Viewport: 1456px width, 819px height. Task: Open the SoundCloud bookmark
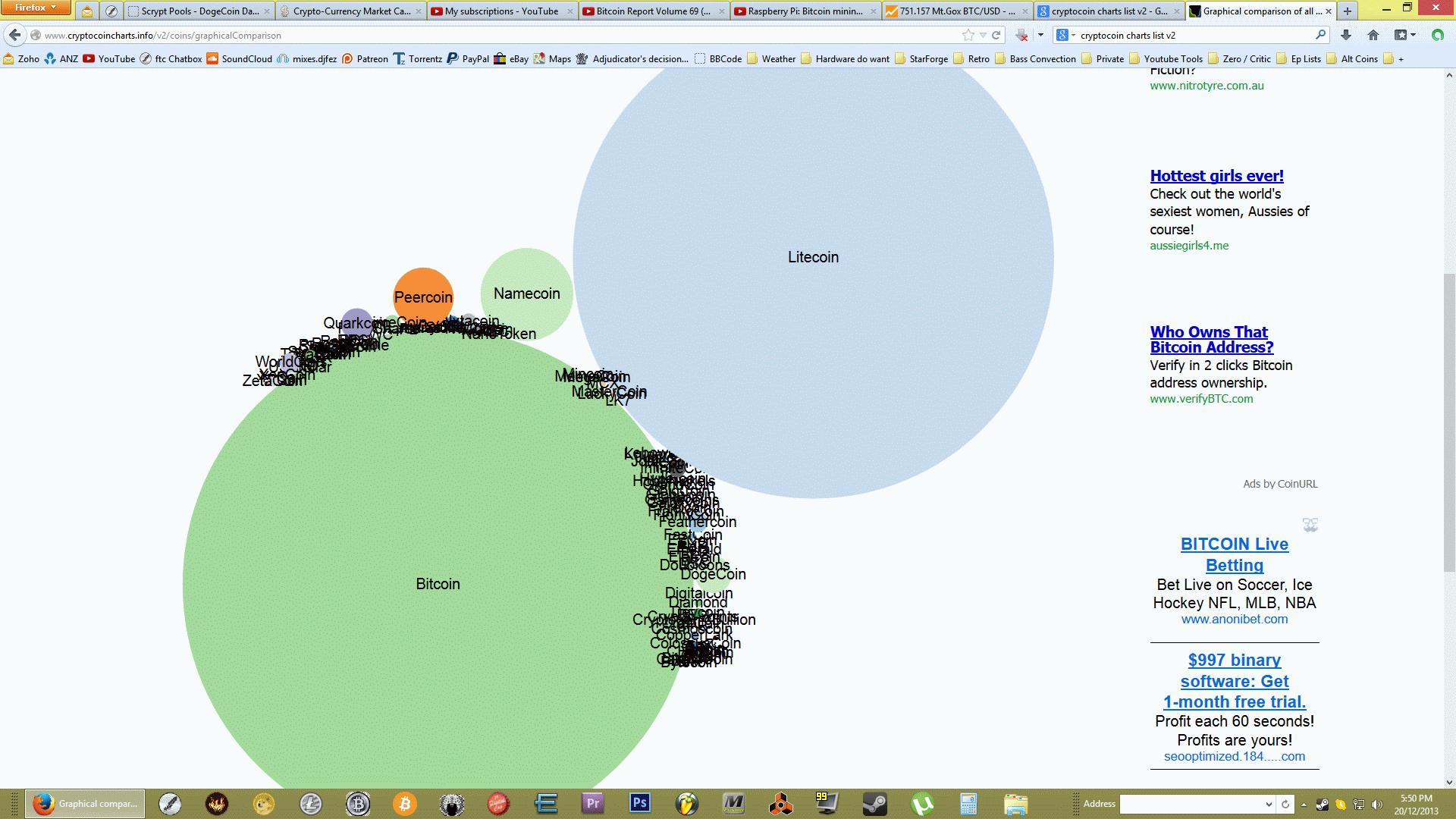(x=239, y=58)
